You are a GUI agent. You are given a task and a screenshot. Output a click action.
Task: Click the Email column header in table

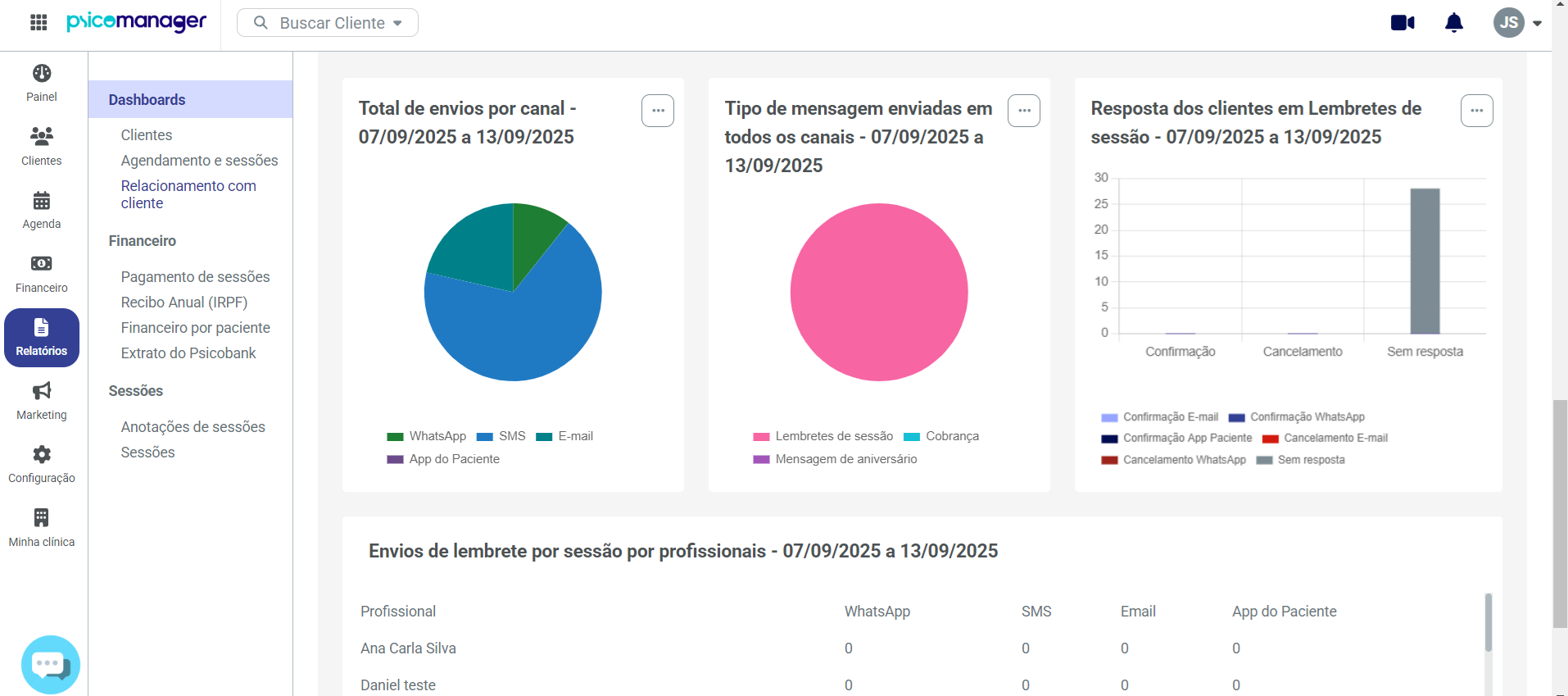[1138, 611]
